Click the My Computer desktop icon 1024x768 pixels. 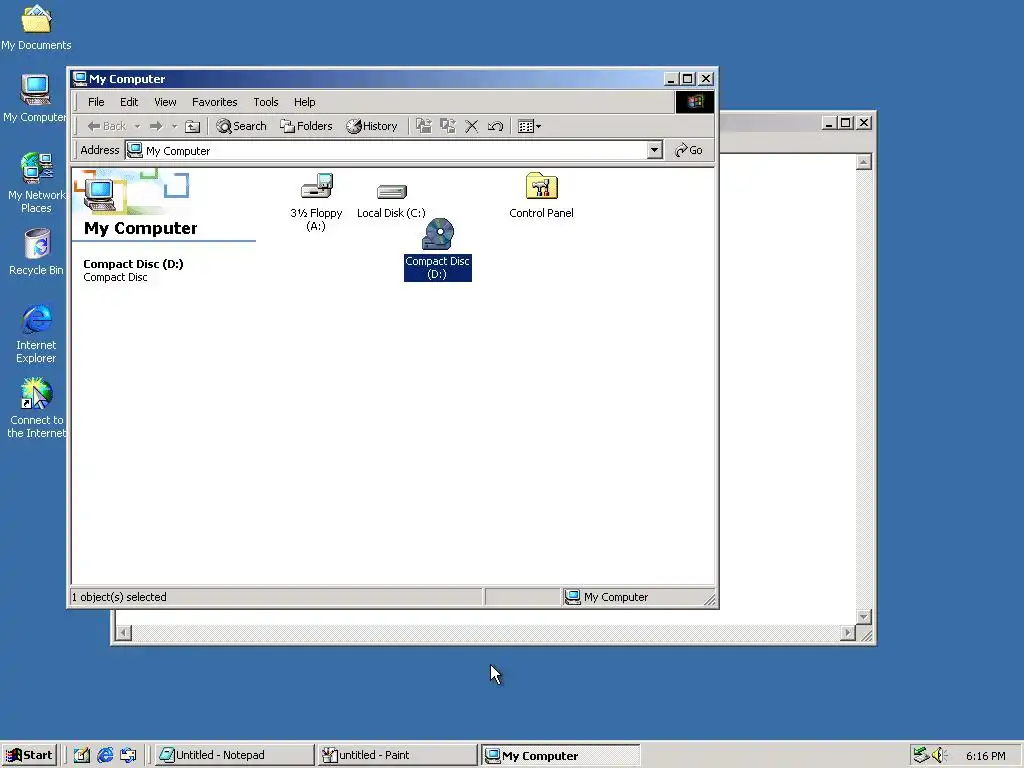(x=35, y=99)
